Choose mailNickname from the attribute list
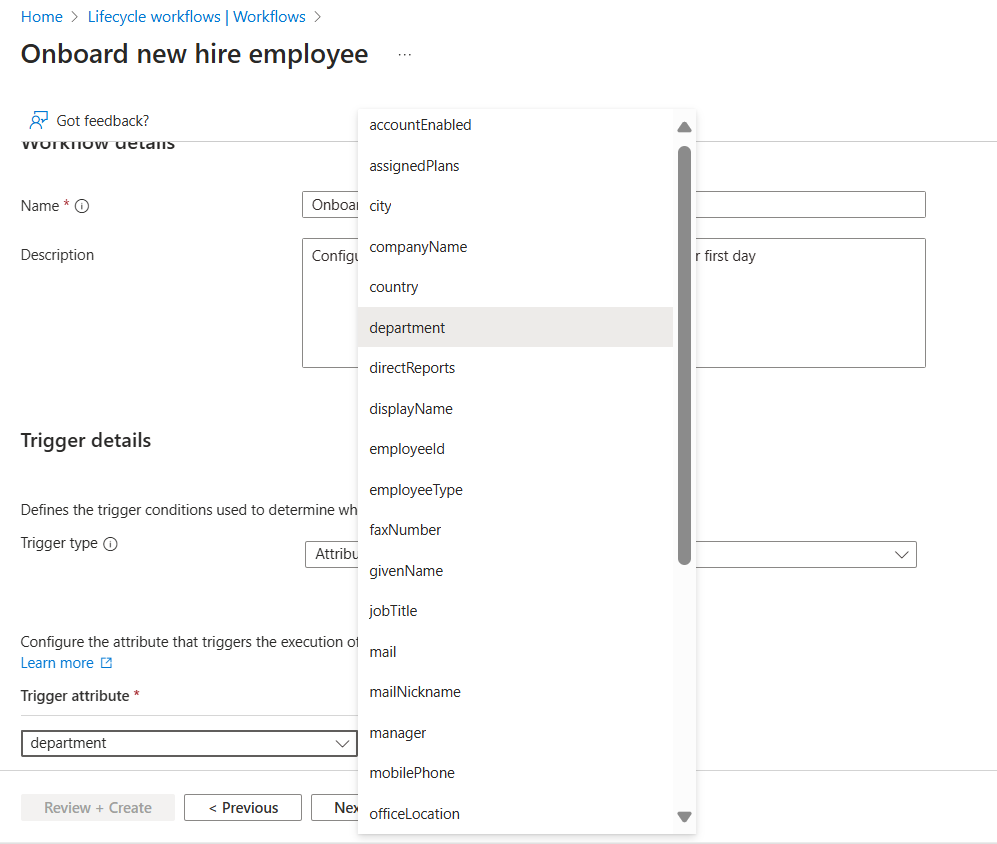Viewport: 997px width, 844px height. click(x=515, y=692)
